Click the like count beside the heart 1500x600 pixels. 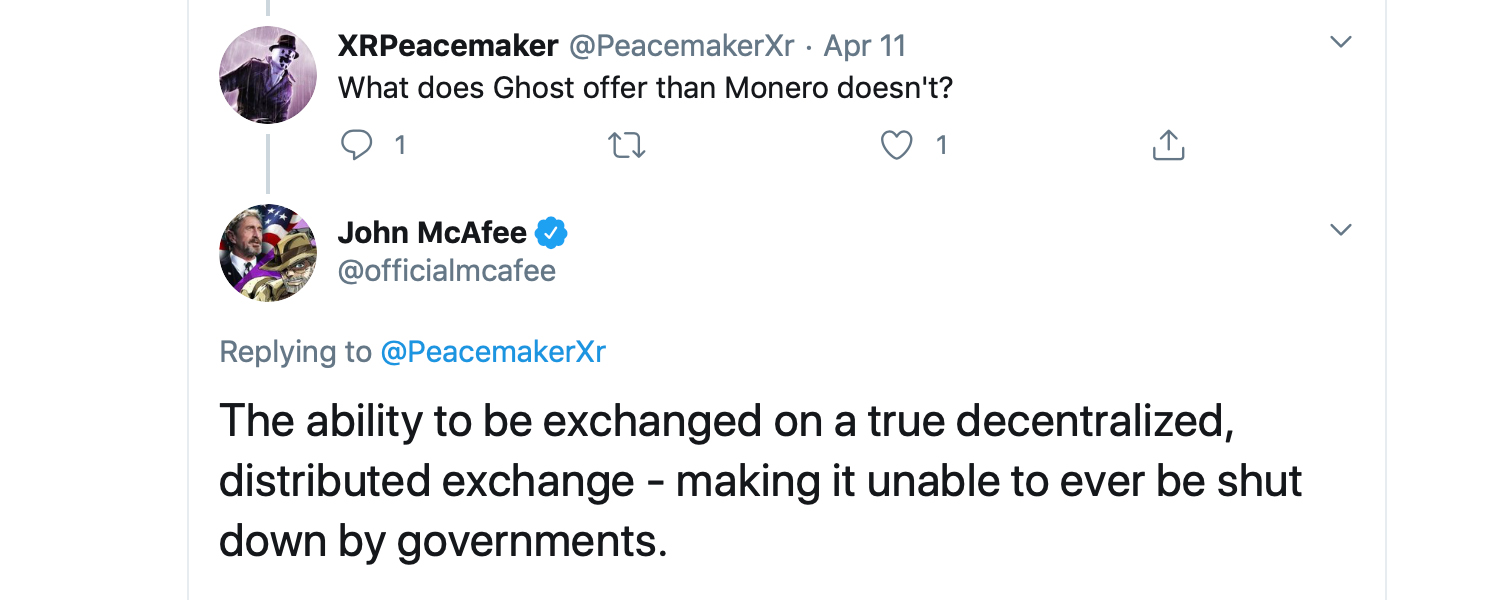(941, 146)
